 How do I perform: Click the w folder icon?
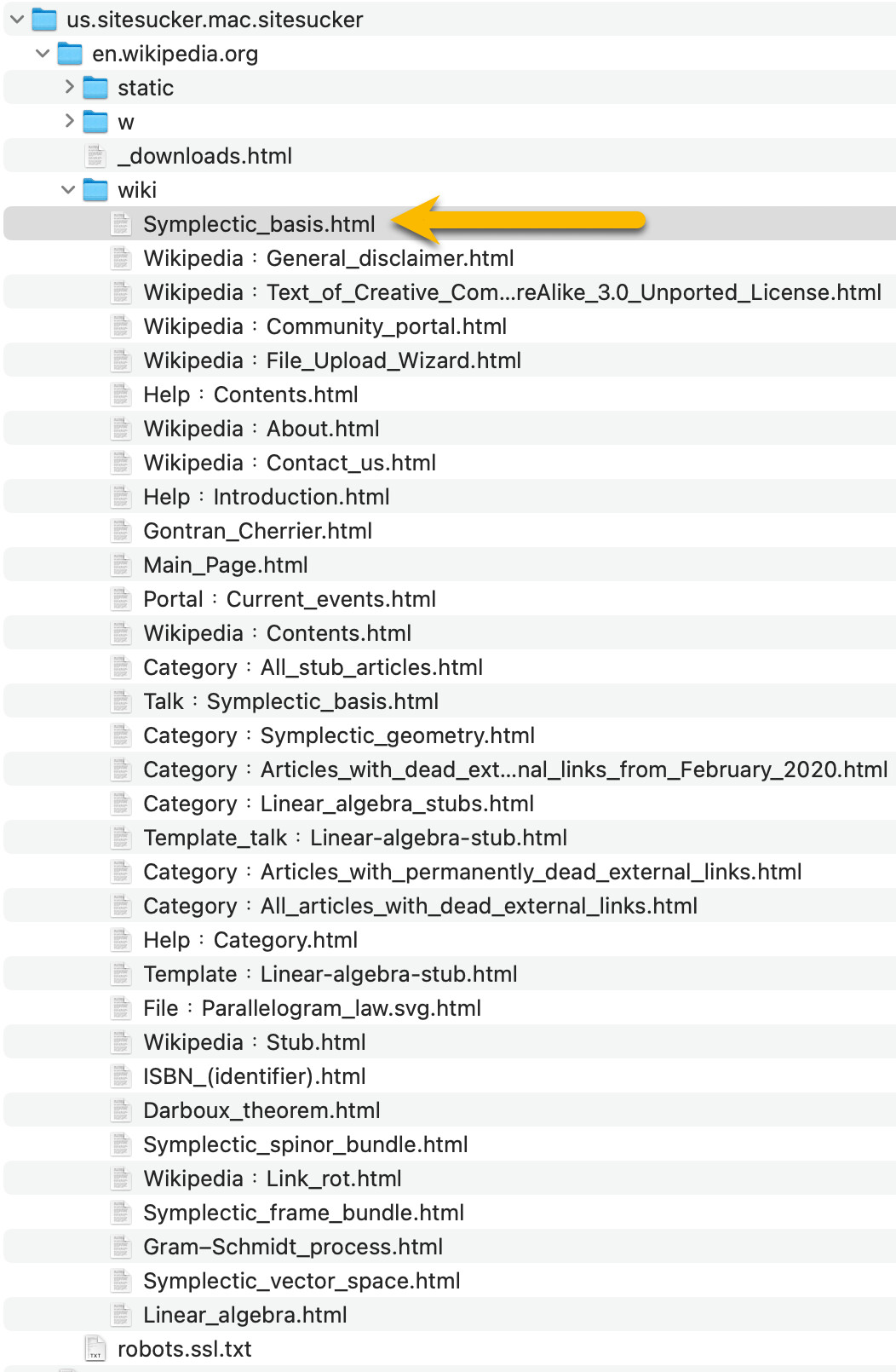pyautogui.click(x=95, y=121)
